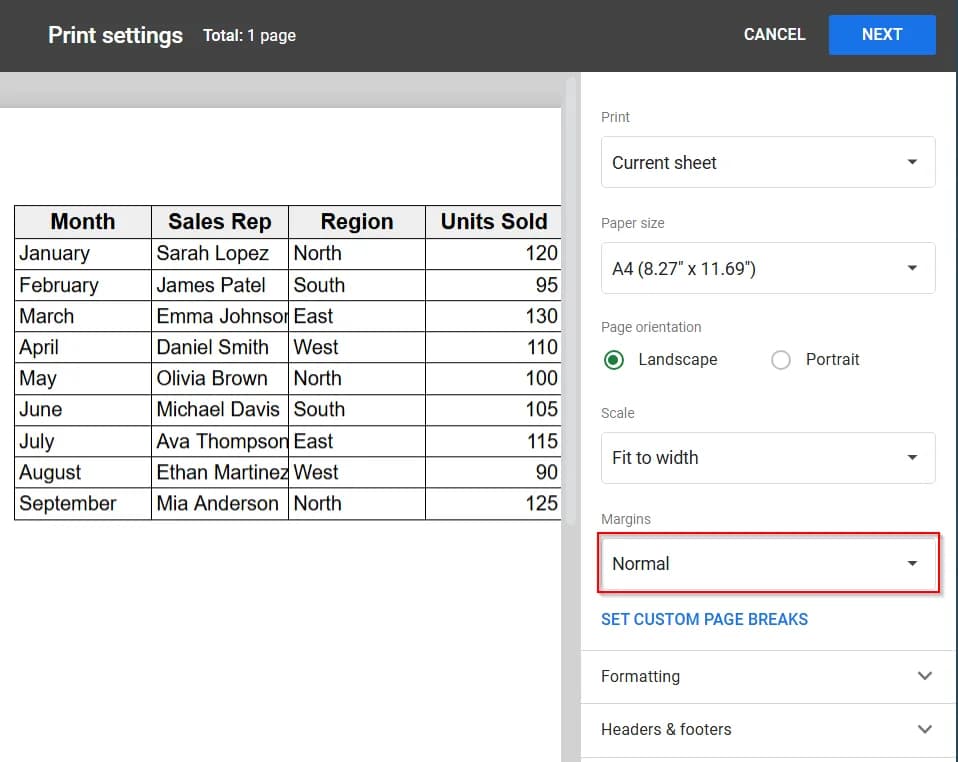The image size is (958, 762).
Task: Expand the Headers & footers section
Action: [x=767, y=730]
